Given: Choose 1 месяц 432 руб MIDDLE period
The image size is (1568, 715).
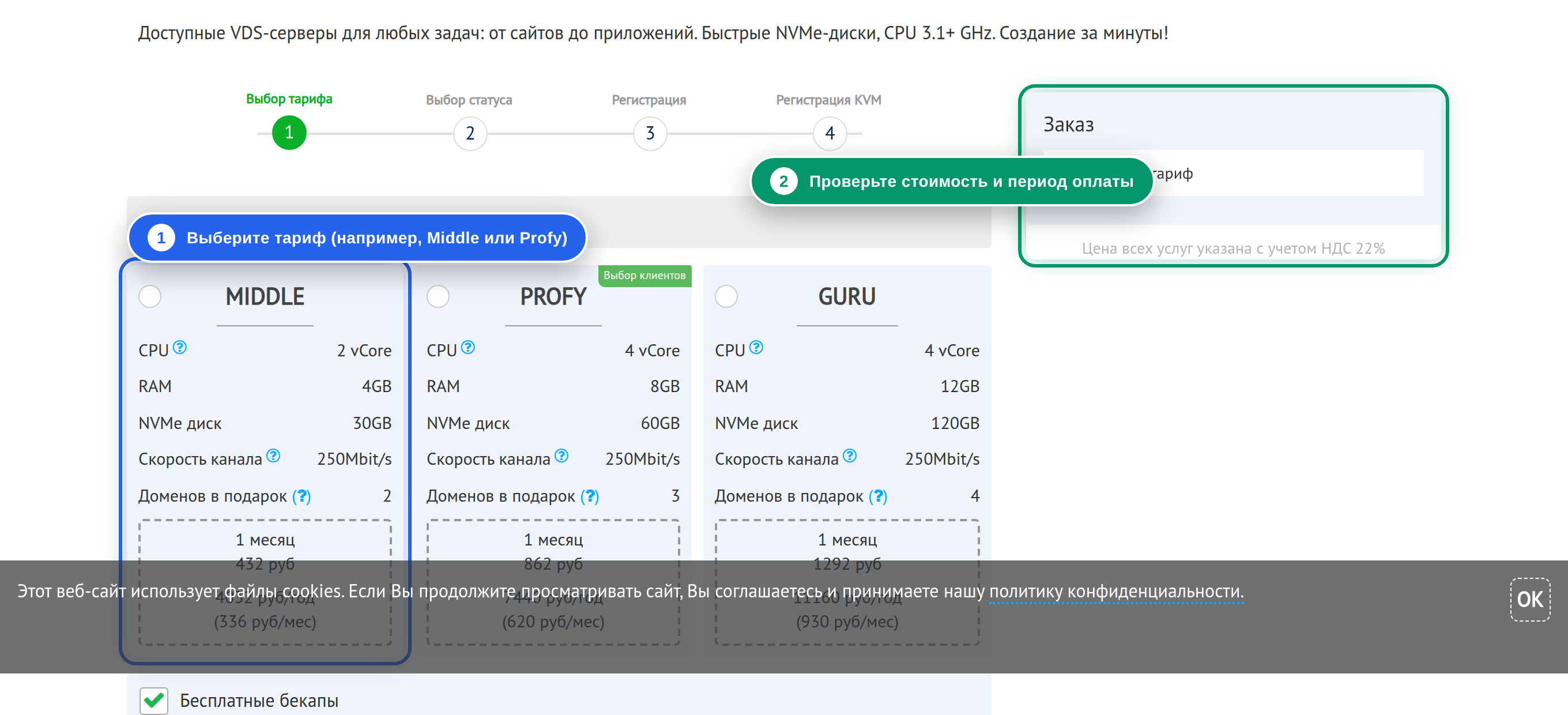Looking at the screenshot, I should click(265, 552).
